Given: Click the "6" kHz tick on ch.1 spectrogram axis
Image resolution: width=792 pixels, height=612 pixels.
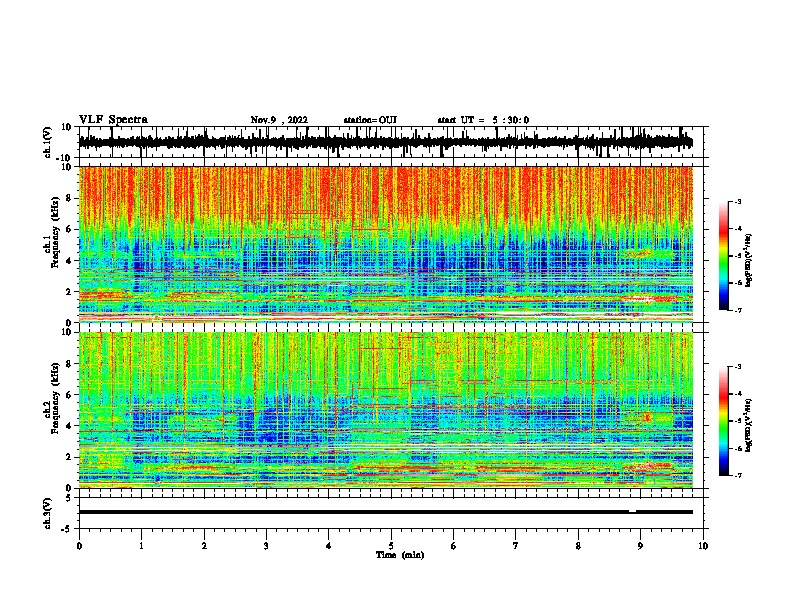Looking at the screenshot, I should (69, 230).
